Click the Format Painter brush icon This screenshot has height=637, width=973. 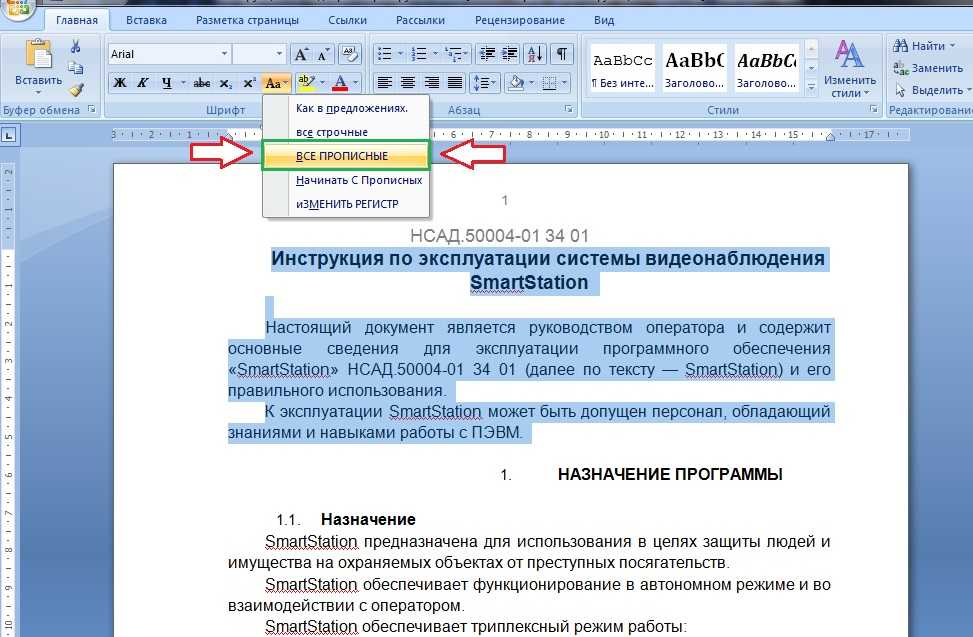point(75,89)
